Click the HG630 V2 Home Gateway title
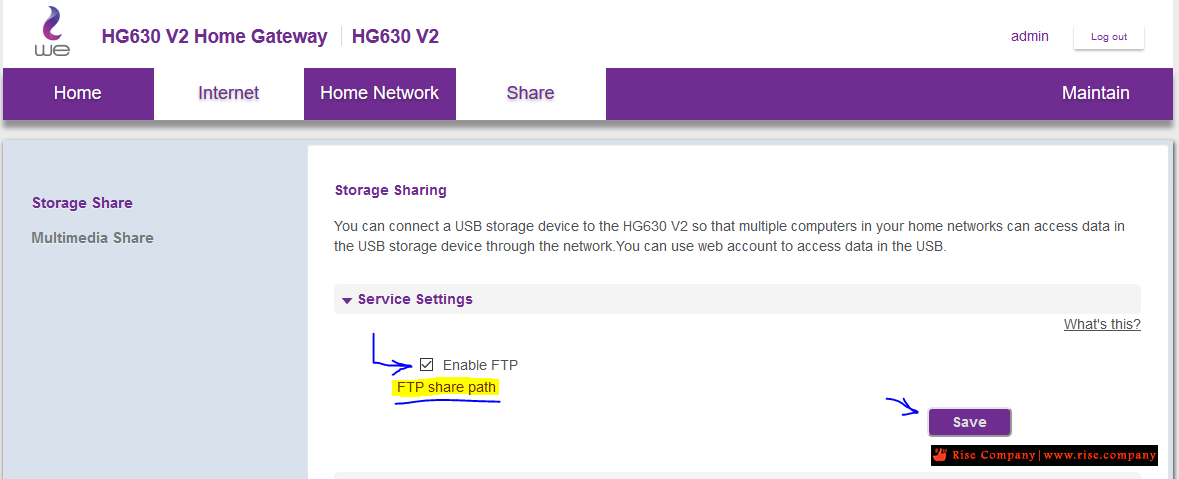Screen dimensions: 1179x479 [x=214, y=37]
